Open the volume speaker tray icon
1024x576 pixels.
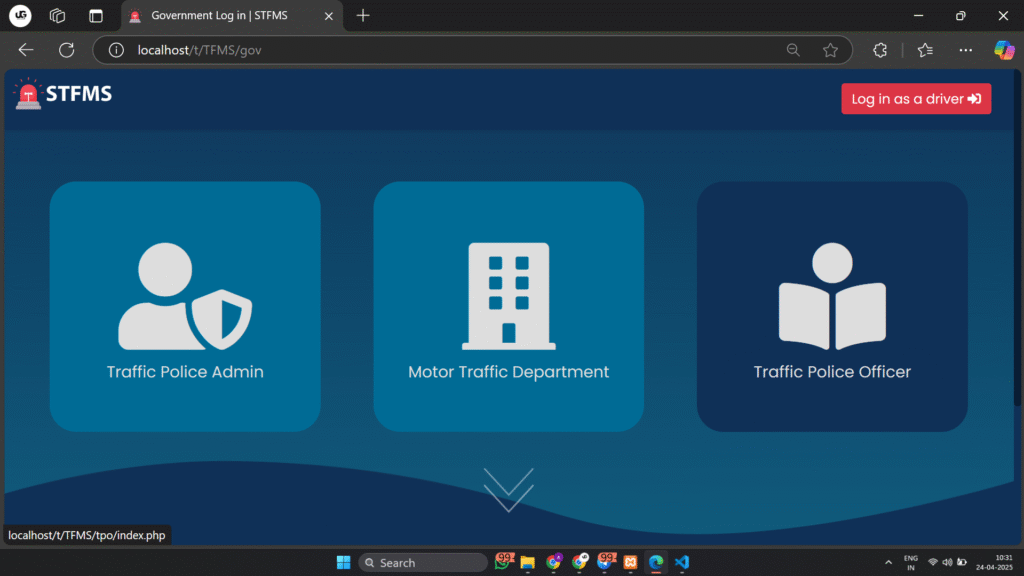[947, 562]
